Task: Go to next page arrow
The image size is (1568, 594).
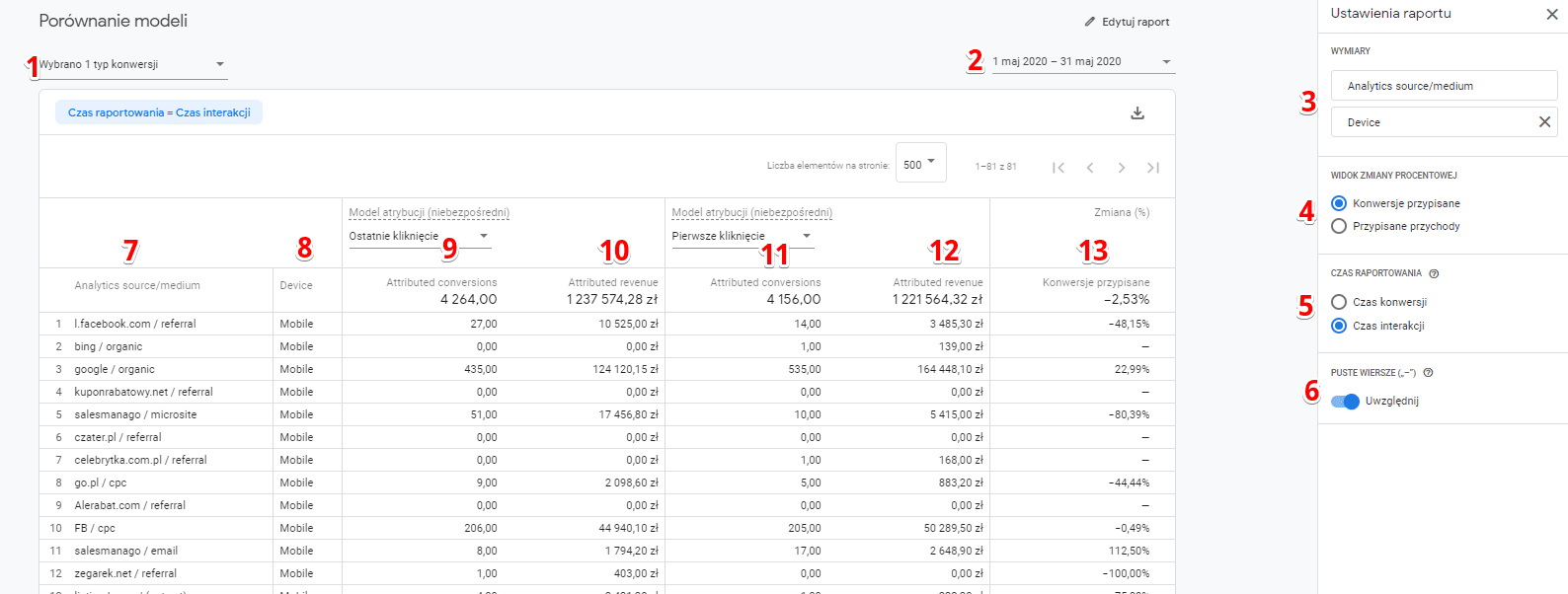Action: point(1122,168)
